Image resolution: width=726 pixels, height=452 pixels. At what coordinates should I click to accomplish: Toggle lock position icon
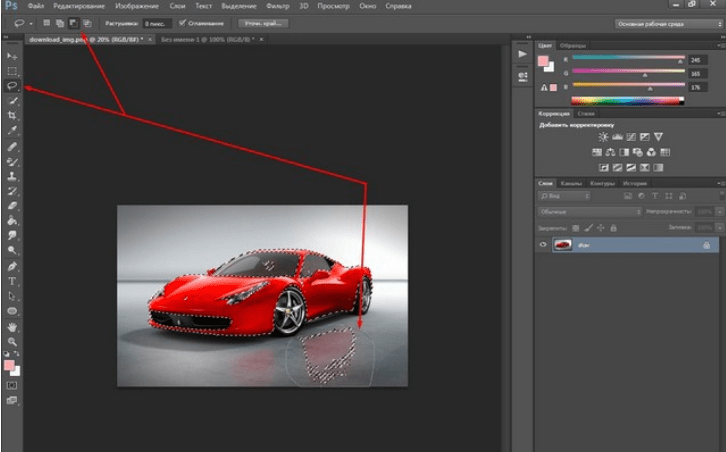601,228
